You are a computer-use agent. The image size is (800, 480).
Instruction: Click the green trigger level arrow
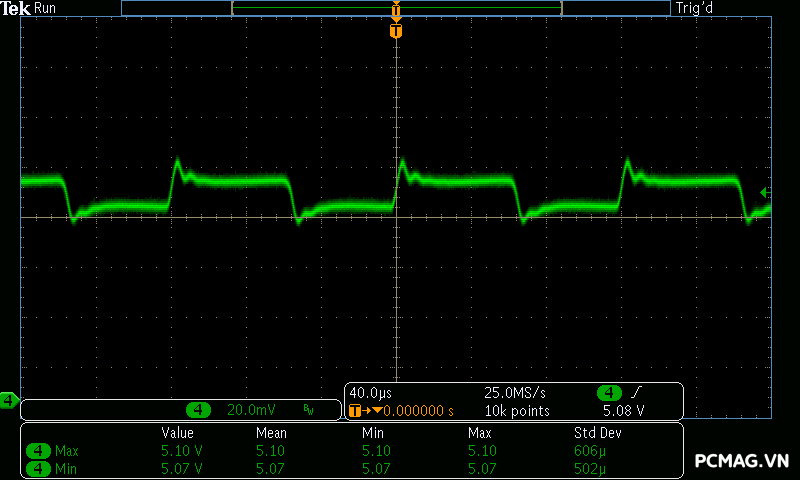coord(765,192)
